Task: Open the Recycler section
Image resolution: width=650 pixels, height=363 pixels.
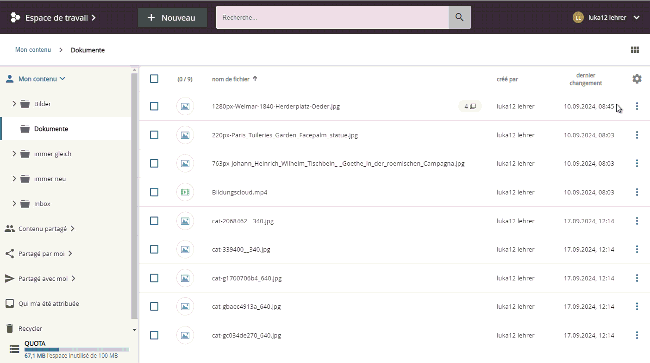Action: [x=30, y=329]
